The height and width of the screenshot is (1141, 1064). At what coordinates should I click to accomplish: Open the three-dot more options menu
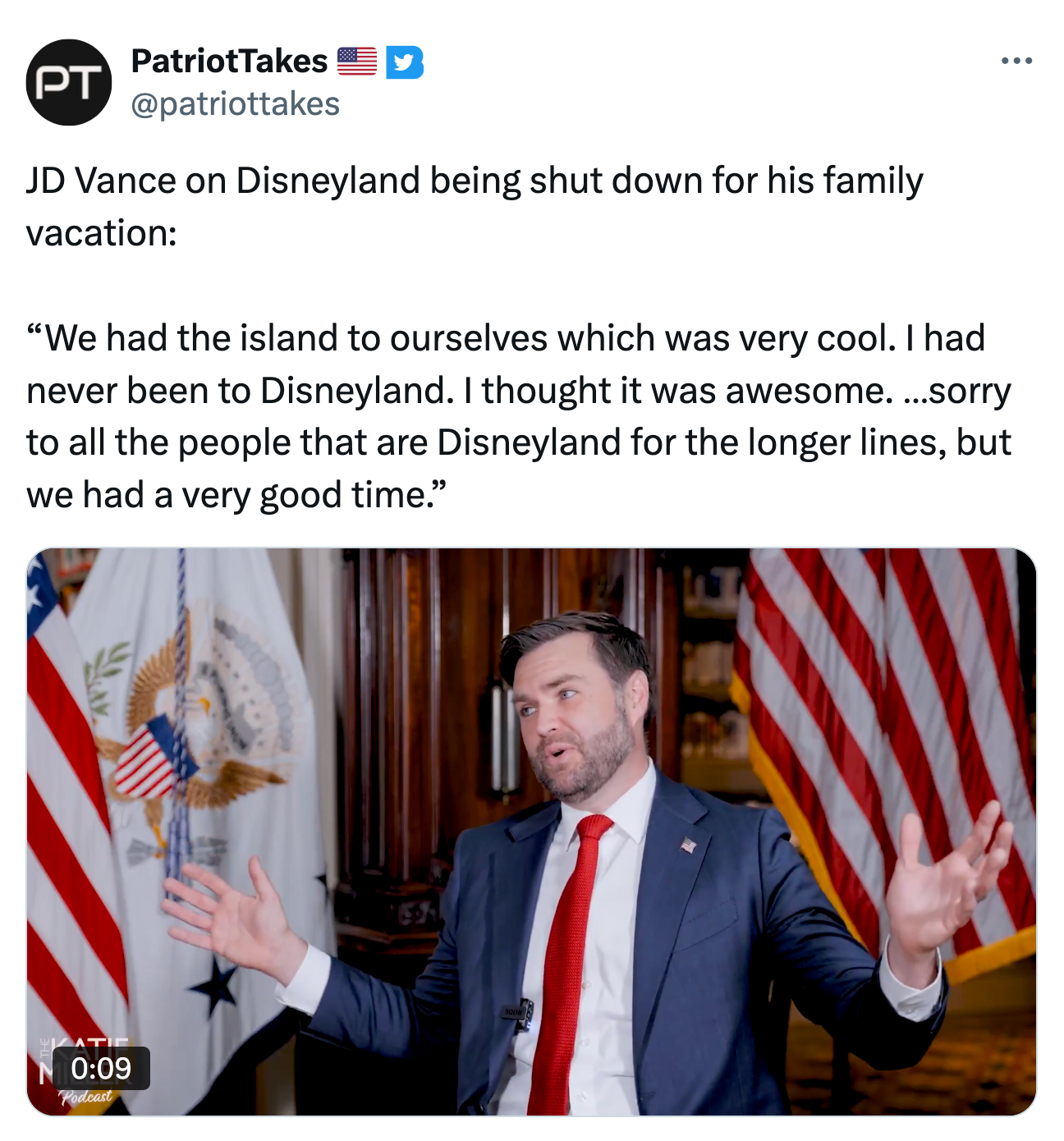pos(1016,61)
